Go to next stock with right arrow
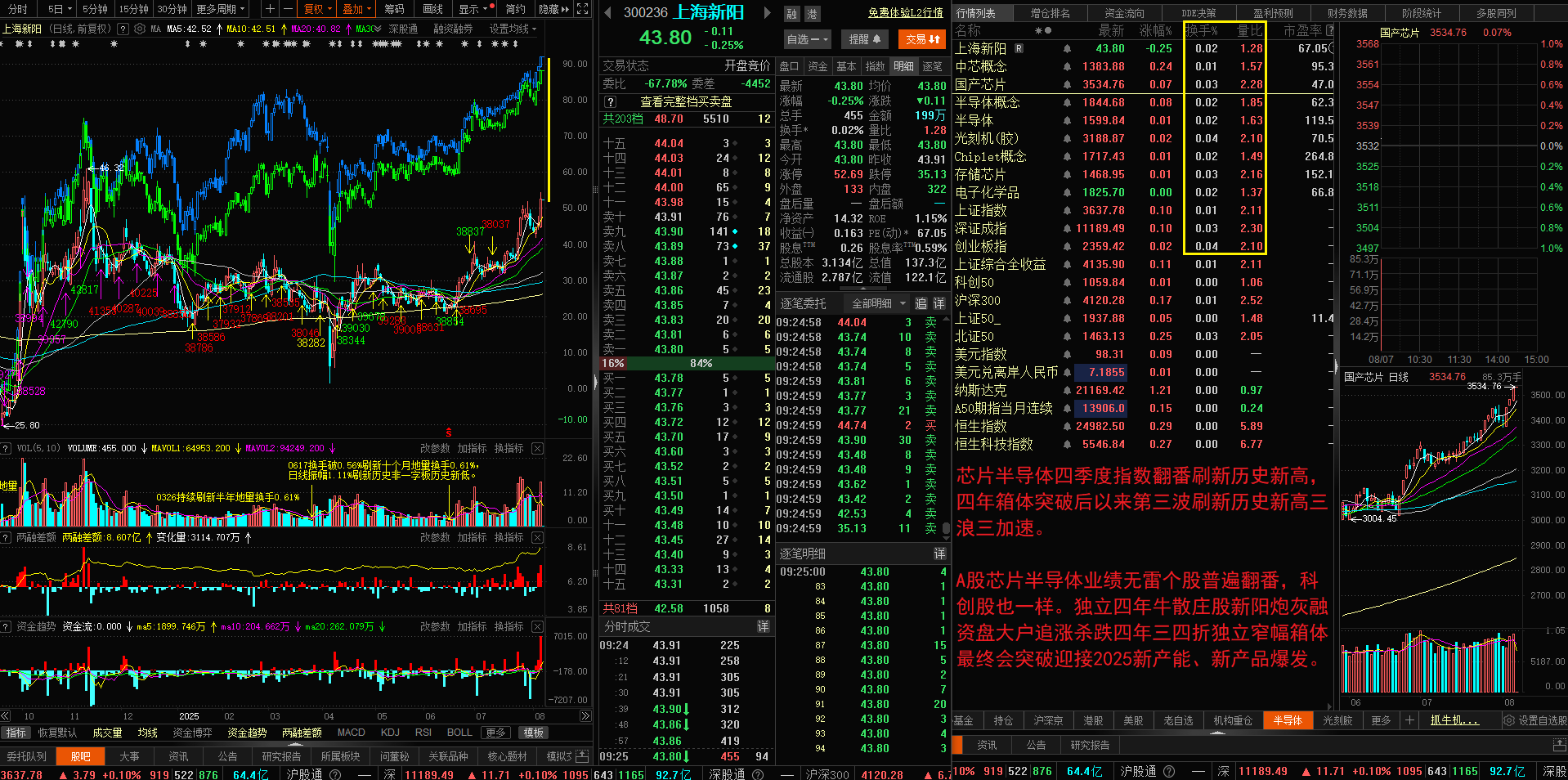The width and height of the screenshot is (1568, 780). click(x=767, y=13)
